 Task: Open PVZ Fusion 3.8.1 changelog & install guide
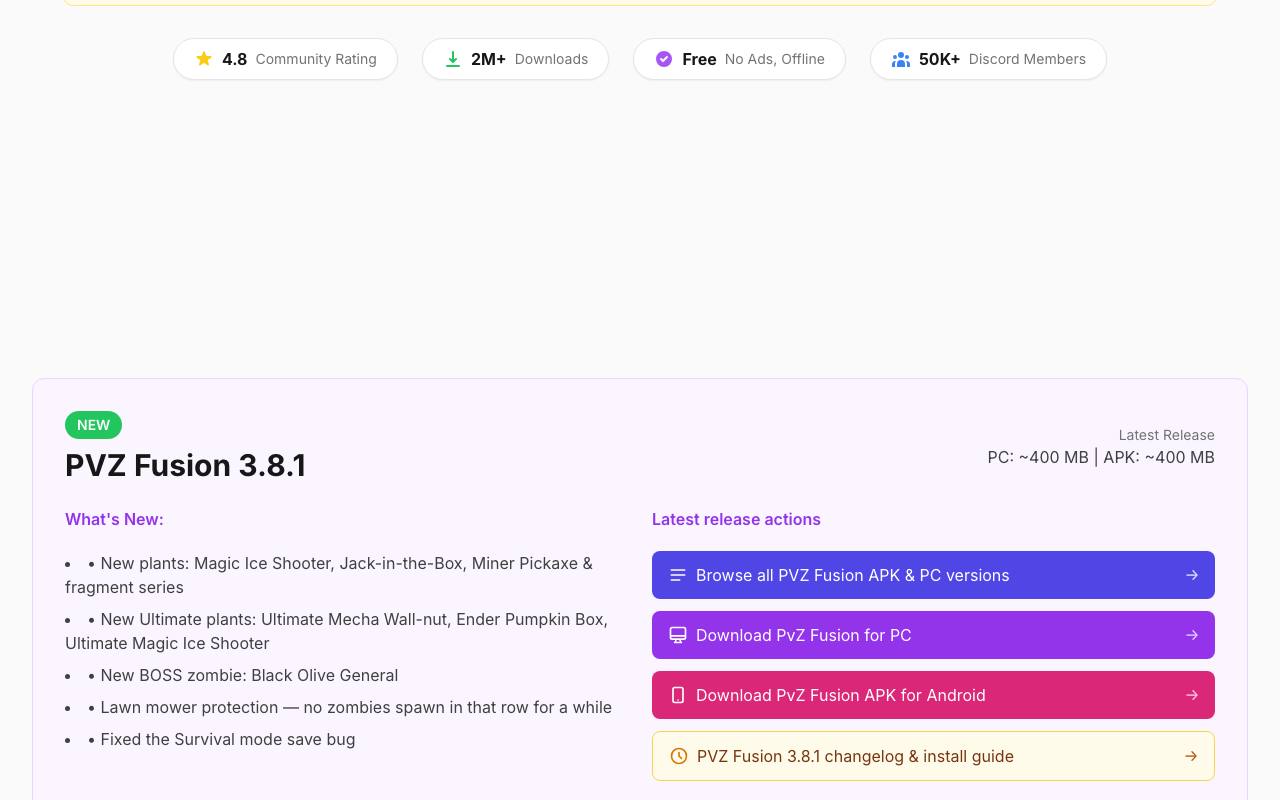pyautogui.click(x=933, y=756)
